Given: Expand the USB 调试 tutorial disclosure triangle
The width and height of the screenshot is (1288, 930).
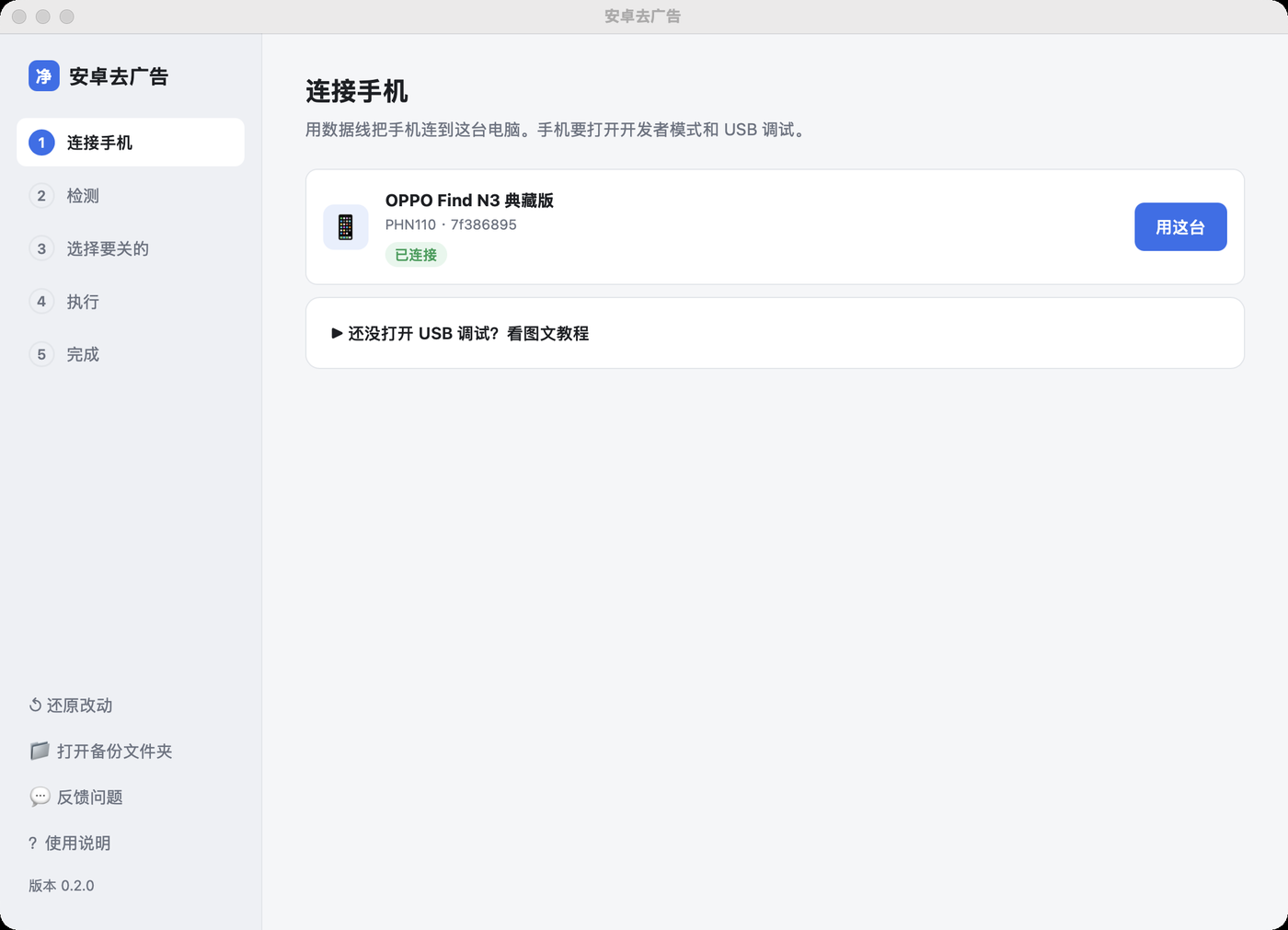Looking at the screenshot, I should point(337,333).
